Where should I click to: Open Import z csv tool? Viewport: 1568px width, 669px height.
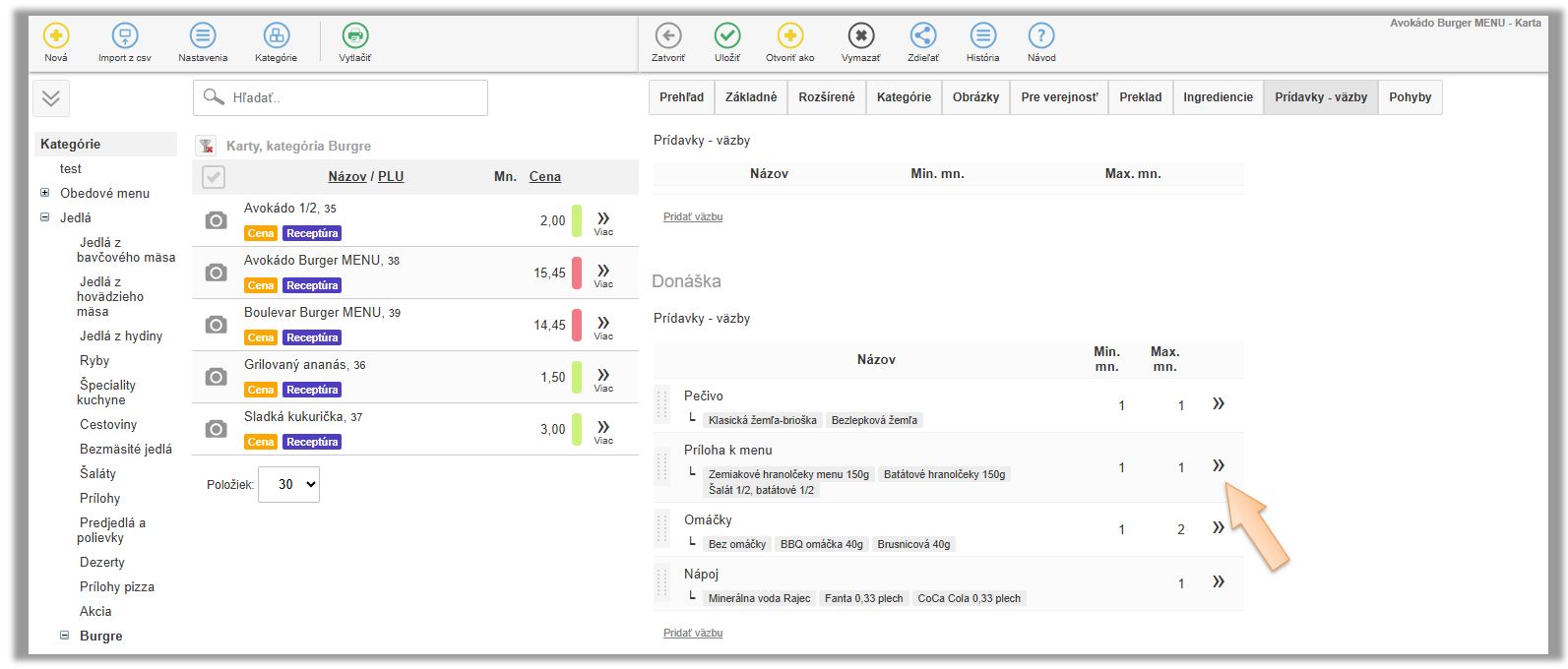pos(125,36)
